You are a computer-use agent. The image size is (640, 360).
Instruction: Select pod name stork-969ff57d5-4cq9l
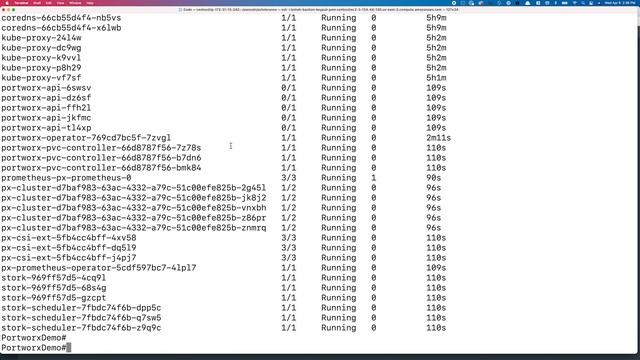click(x=53, y=278)
